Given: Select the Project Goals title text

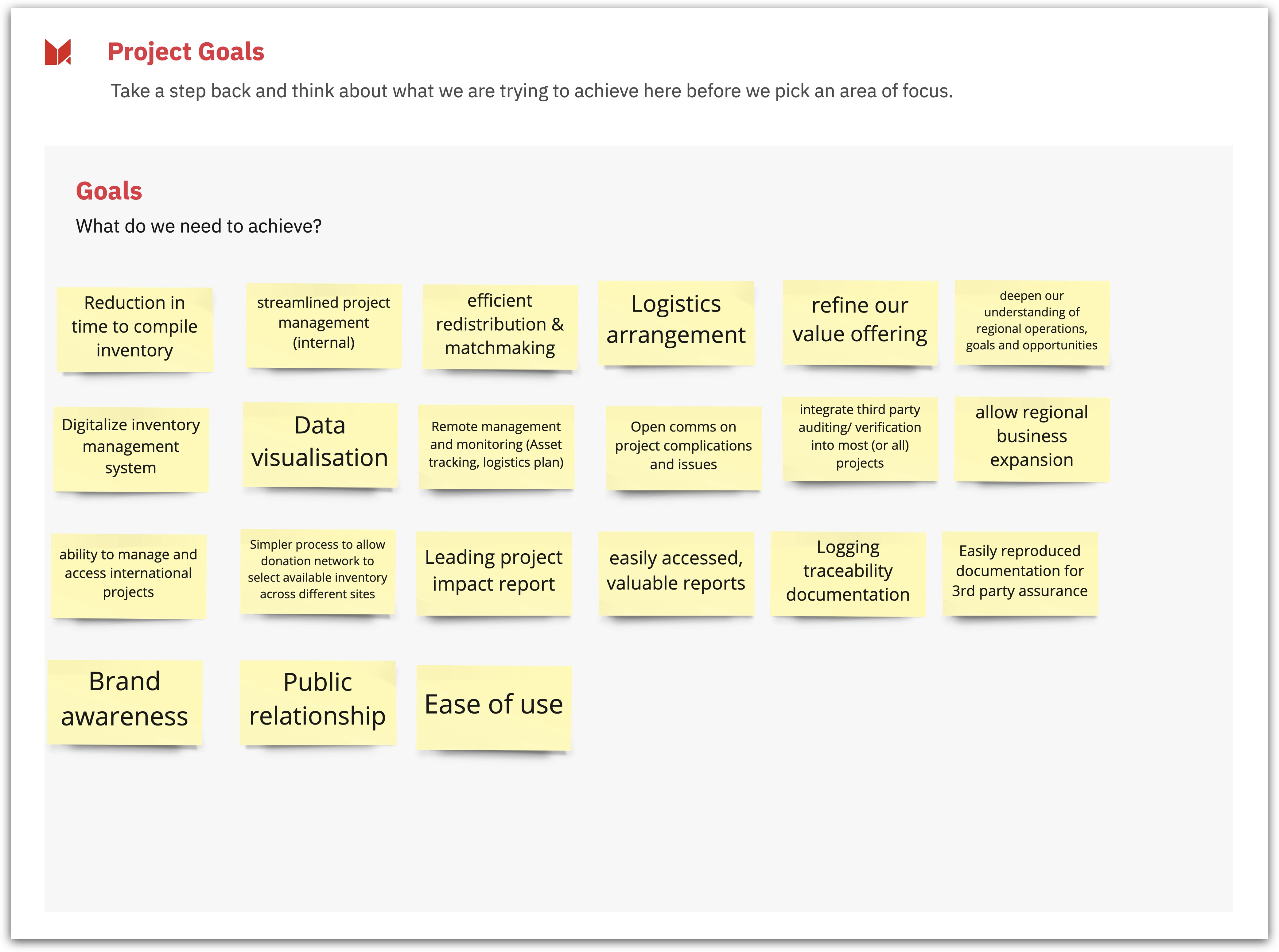Looking at the screenshot, I should pyautogui.click(x=186, y=52).
